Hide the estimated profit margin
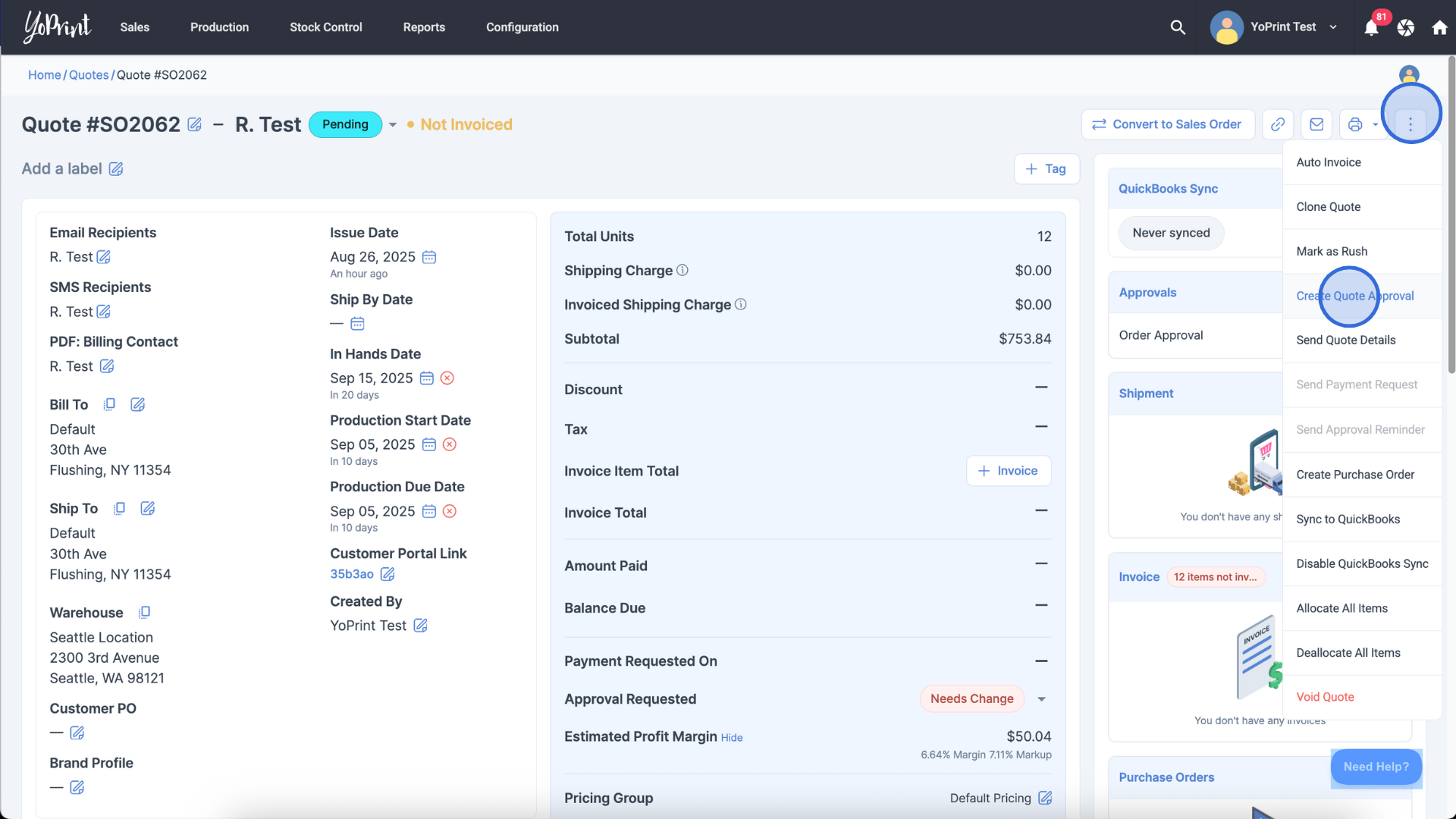The image size is (1456, 819). (x=731, y=738)
